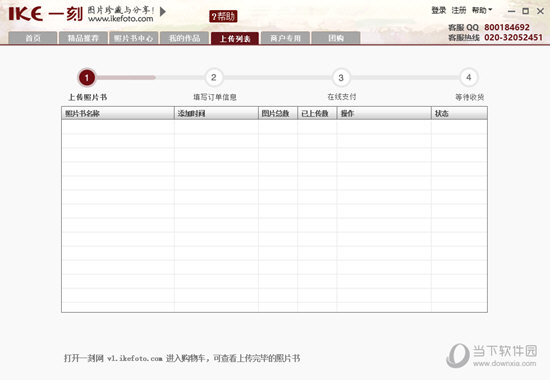Go to the 首页 tab
Screen dimensions: 550x380
pos(33,38)
